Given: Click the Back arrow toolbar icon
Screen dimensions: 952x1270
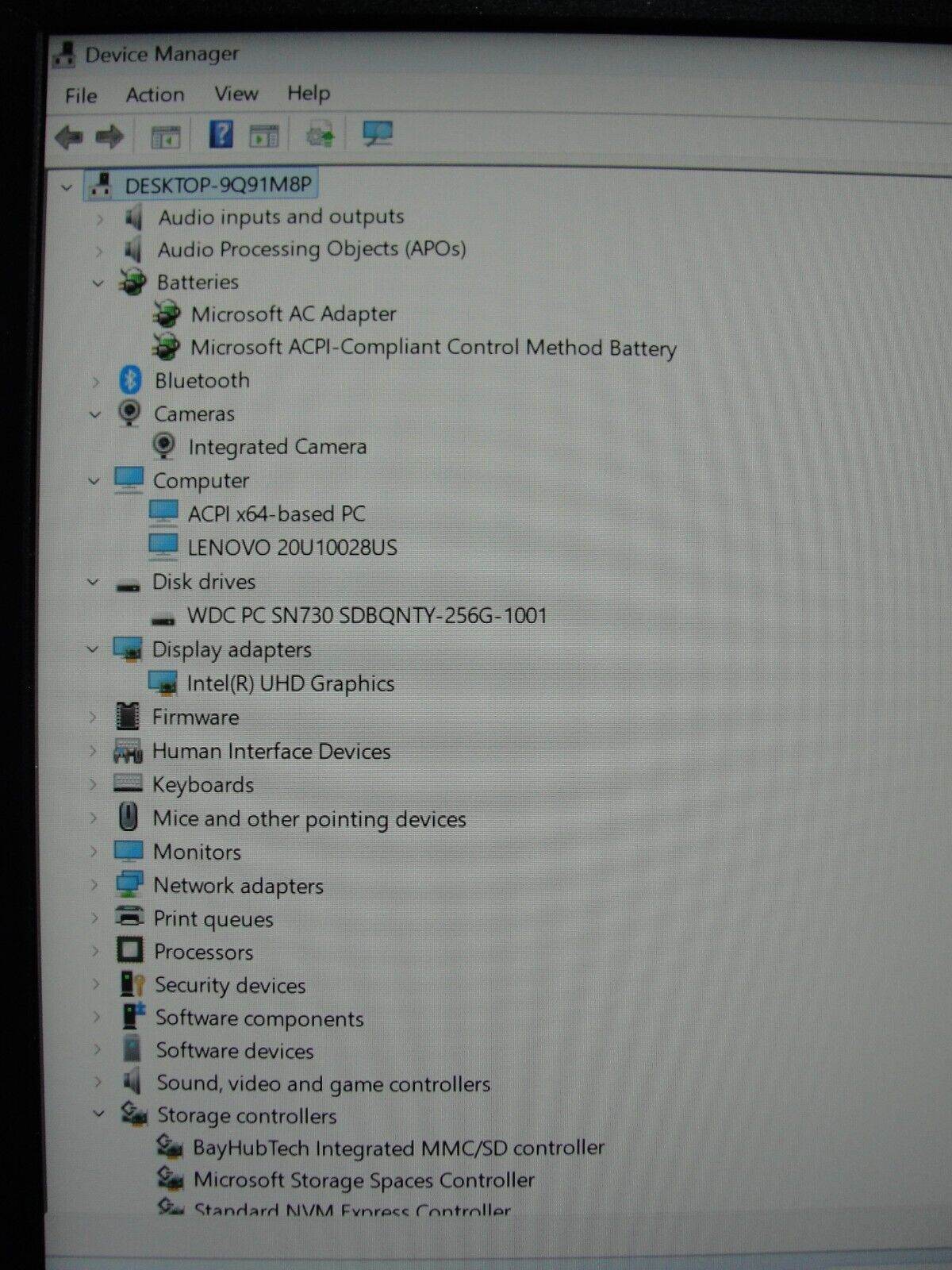Looking at the screenshot, I should [68, 137].
